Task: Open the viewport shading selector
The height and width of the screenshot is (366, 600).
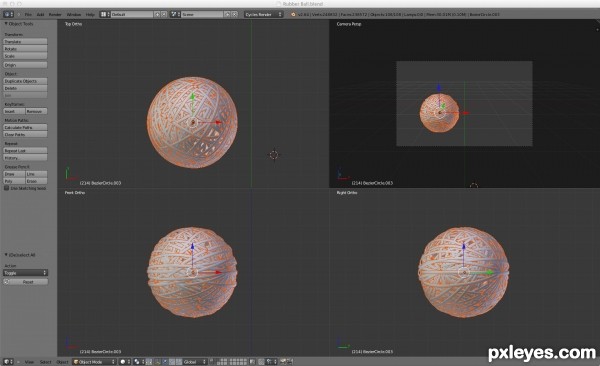Action: tap(125, 362)
